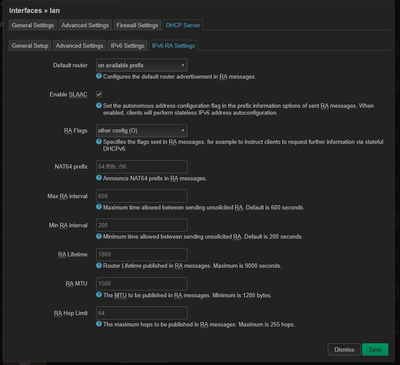Click 'Configures the default router advertisement' description
The width and height of the screenshot is (400, 365).
pyautogui.click(x=179, y=77)
